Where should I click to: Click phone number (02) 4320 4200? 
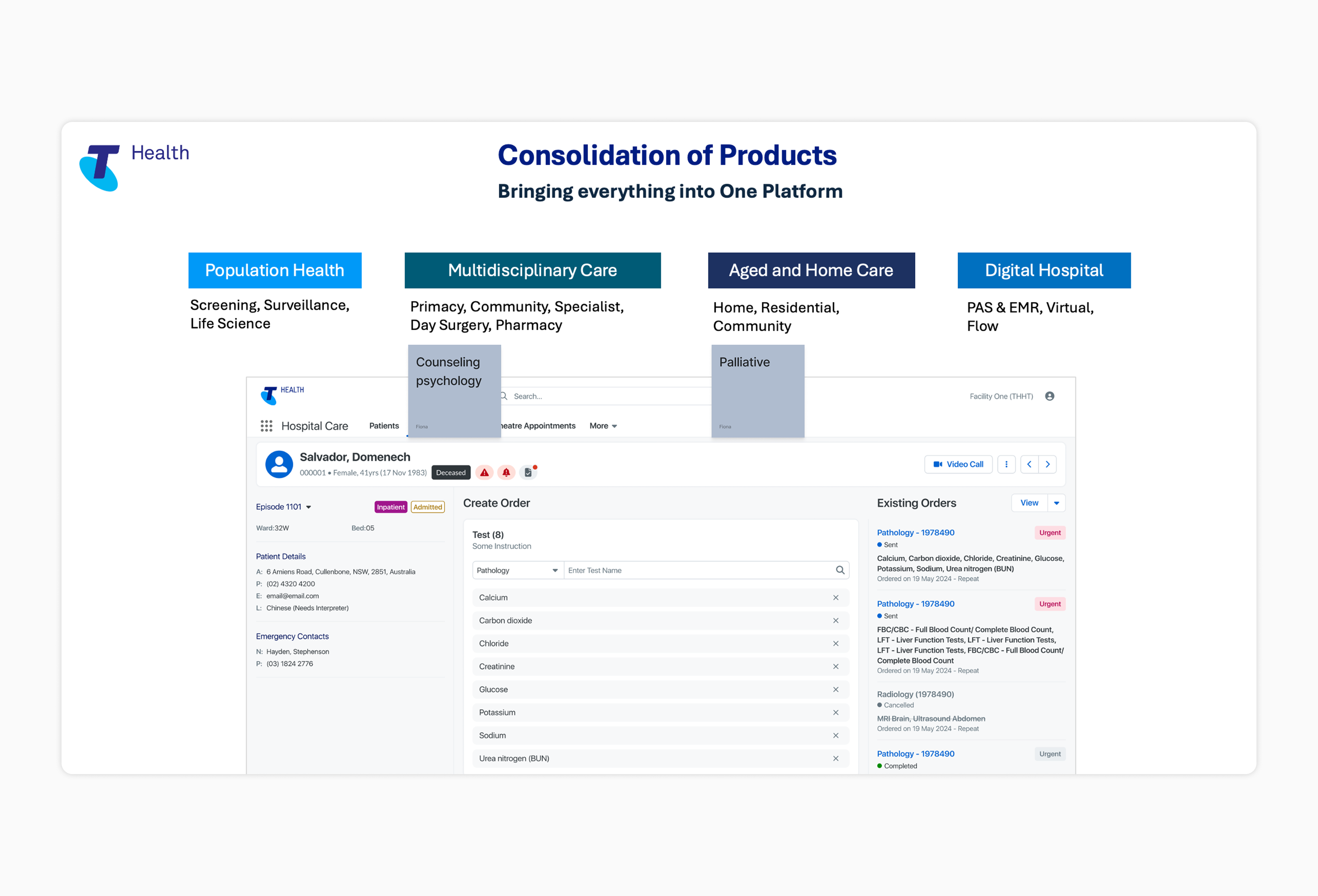(x=290, y=584)
